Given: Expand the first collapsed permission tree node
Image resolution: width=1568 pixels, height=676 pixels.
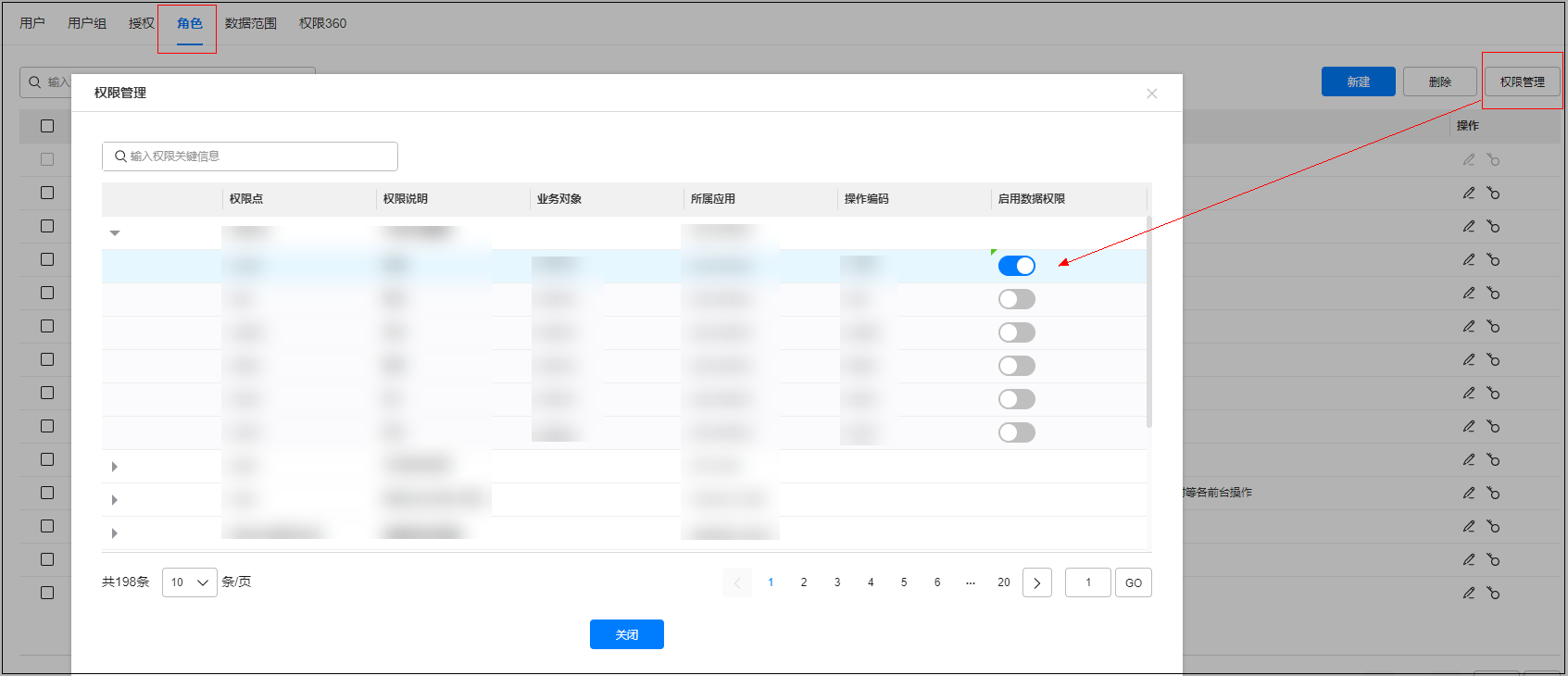Looking at the screenshot, I should tap(115, 467).
